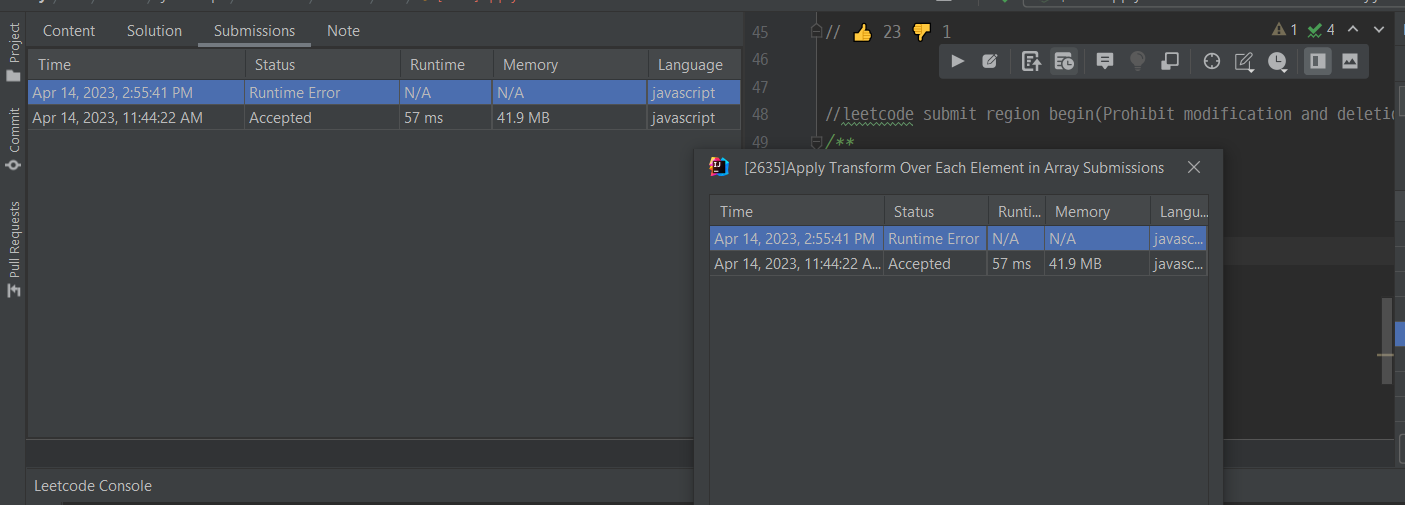Locate the problem with the crosshair icon
The height and width of the screenshot is (505, 1405).
coord(1212,62)
